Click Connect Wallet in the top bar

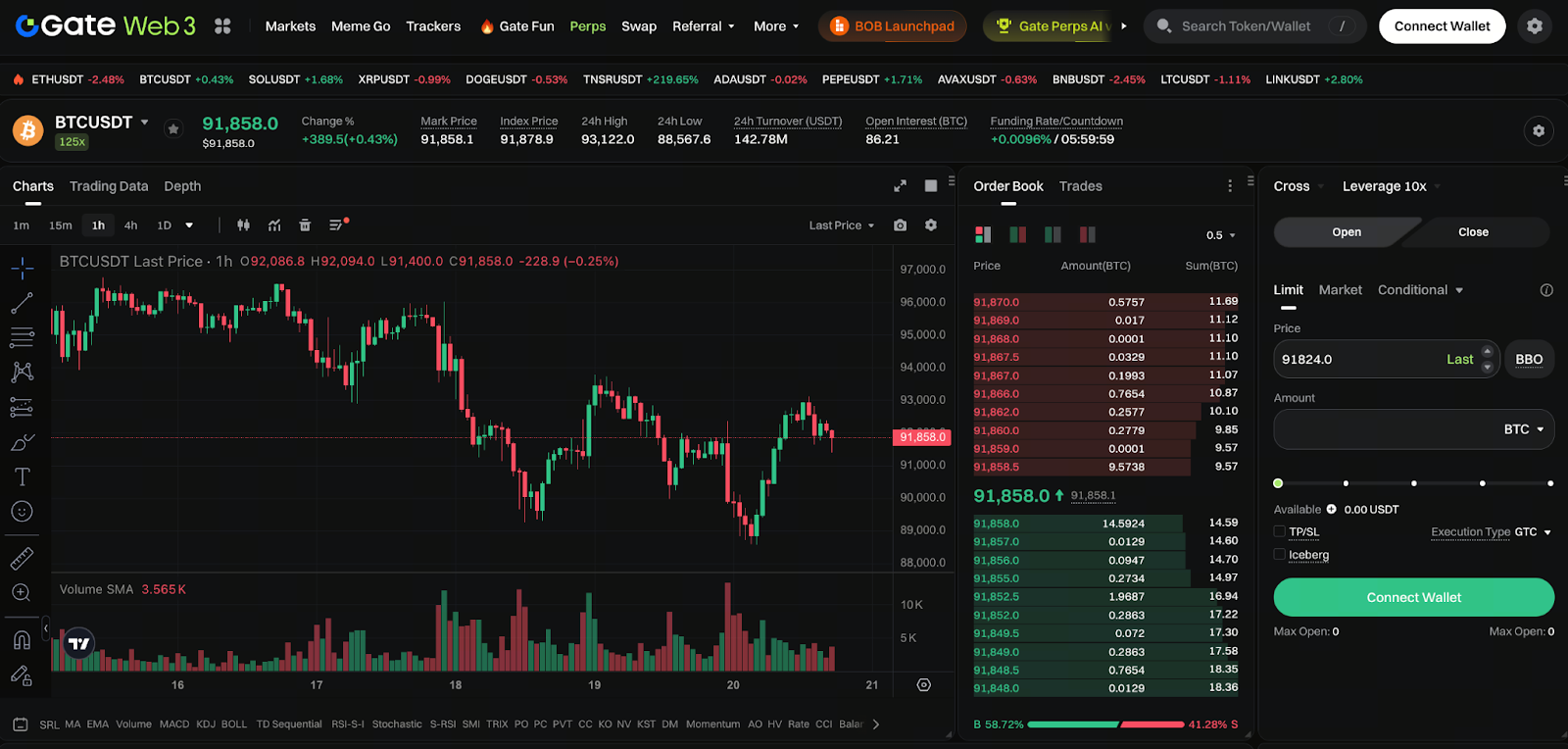pyautogui.click(x=1443, y=26)
